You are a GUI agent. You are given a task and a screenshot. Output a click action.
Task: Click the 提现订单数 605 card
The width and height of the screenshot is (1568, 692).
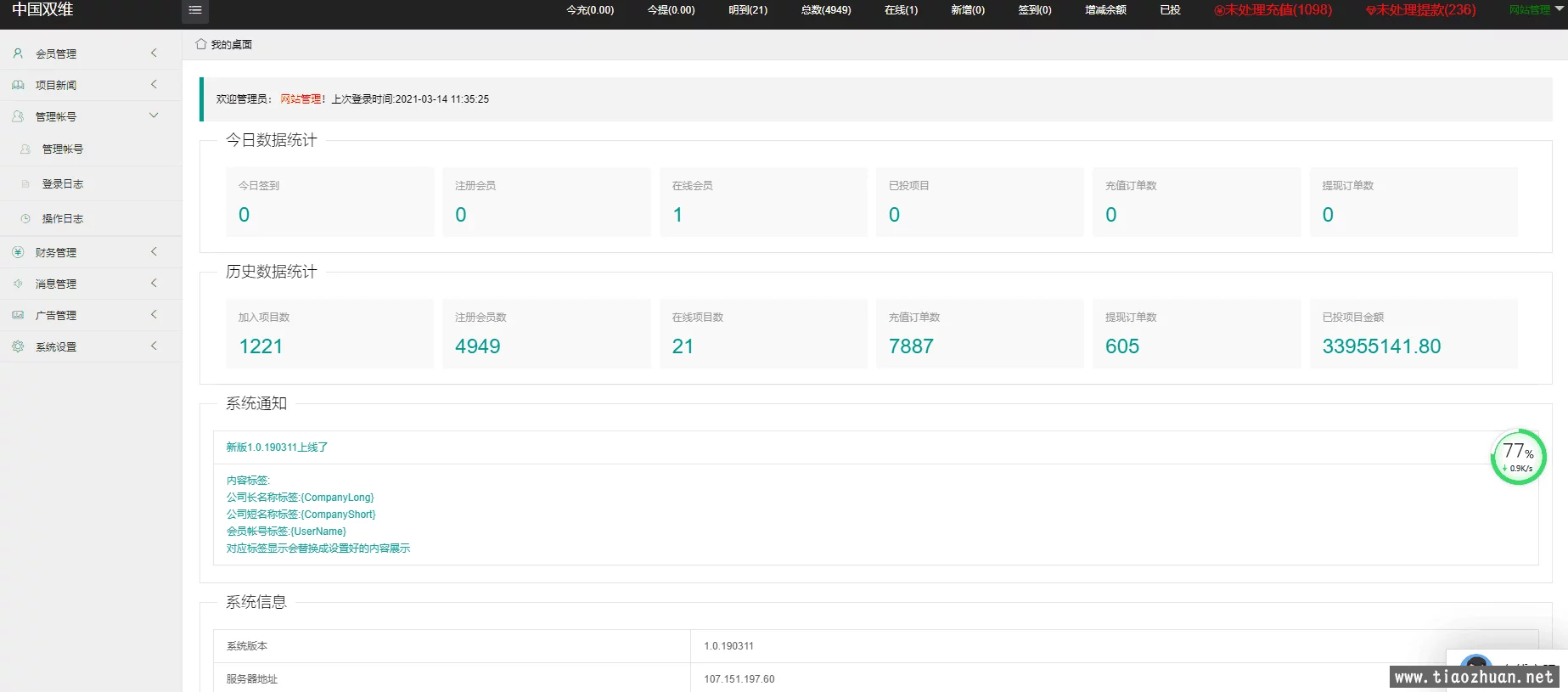click(1196, 333)
